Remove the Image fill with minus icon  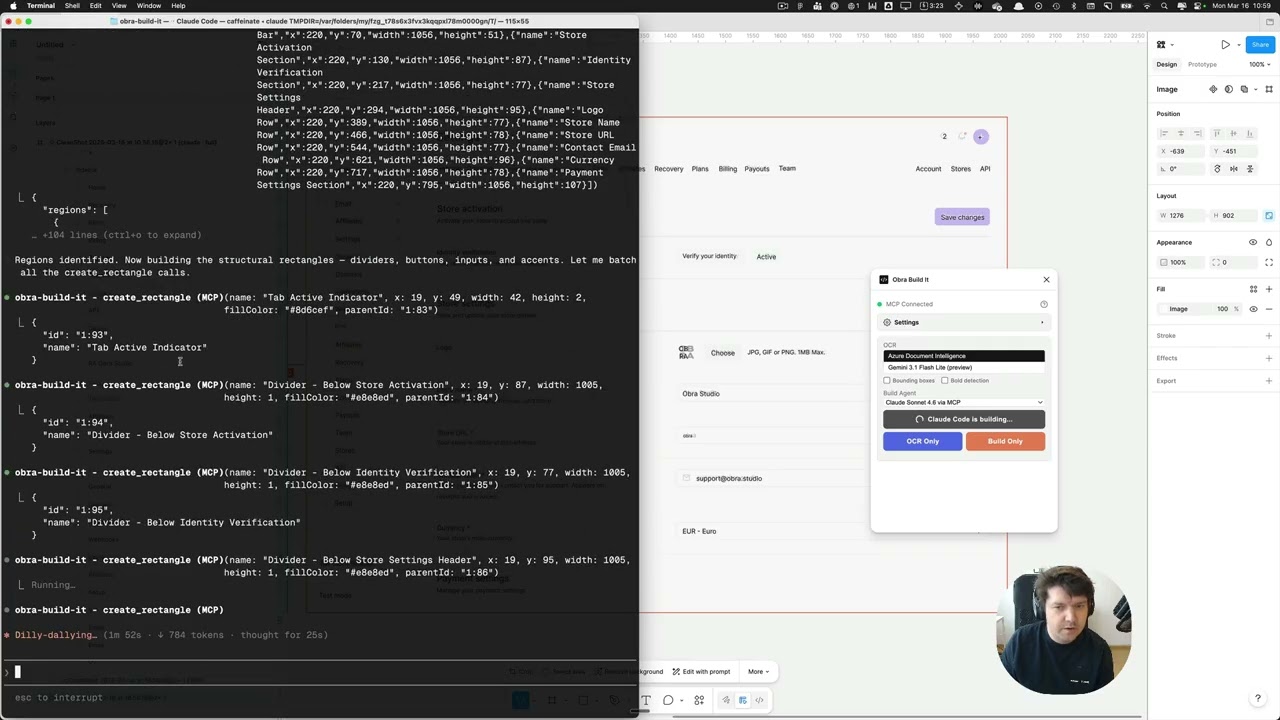pos(1269,309)
